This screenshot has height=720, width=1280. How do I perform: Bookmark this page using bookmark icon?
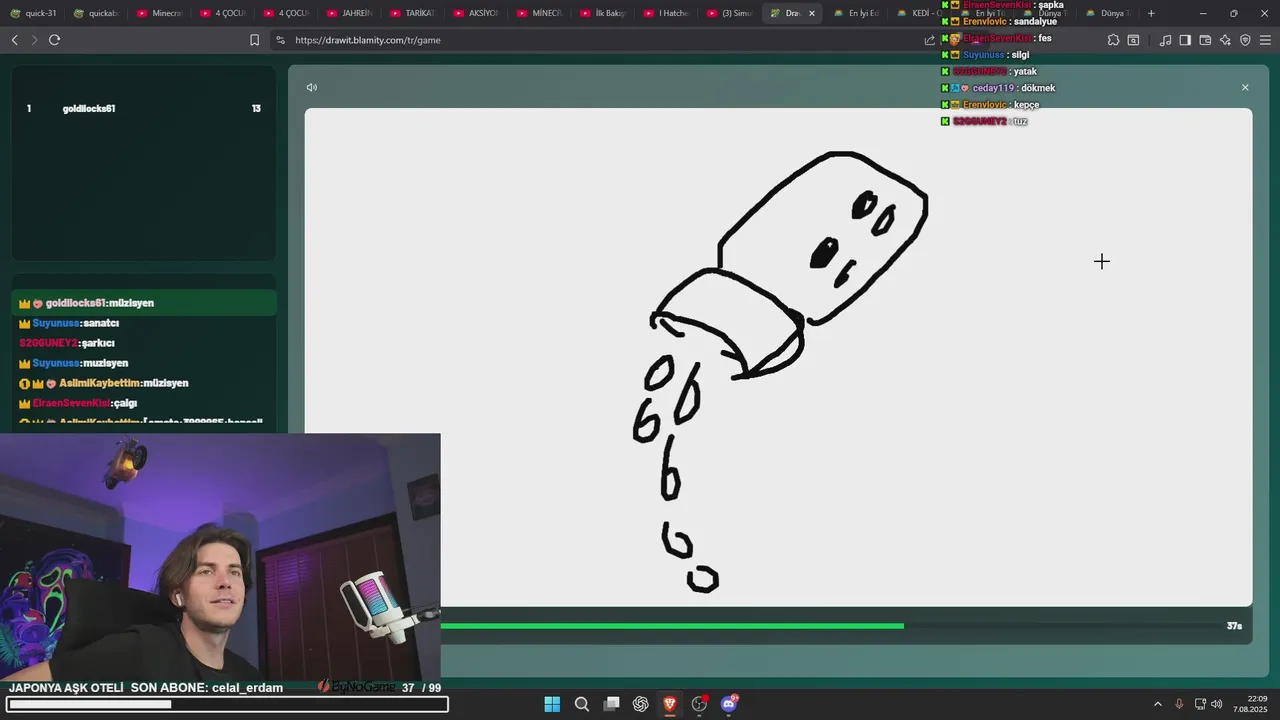tap(254, 40)
